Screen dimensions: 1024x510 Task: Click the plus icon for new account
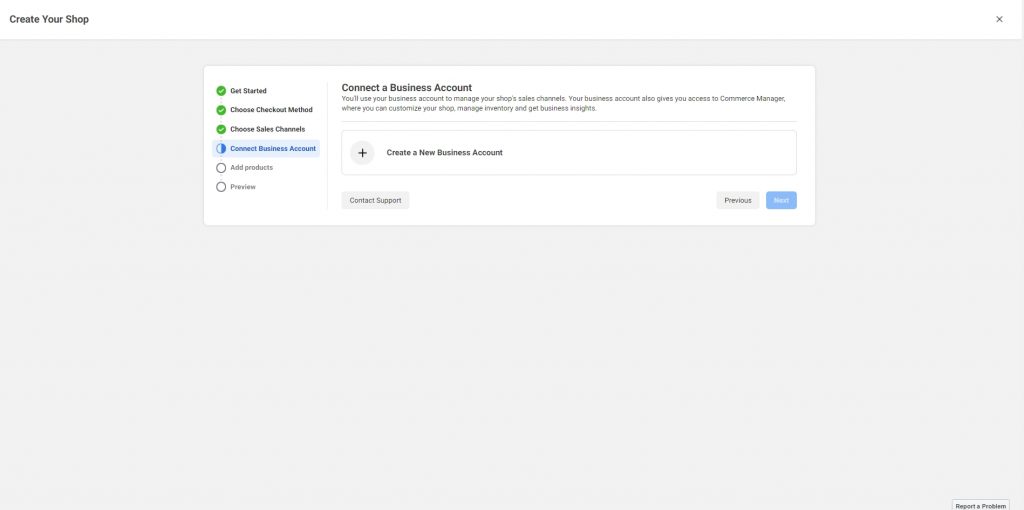[x=362, y=153]
